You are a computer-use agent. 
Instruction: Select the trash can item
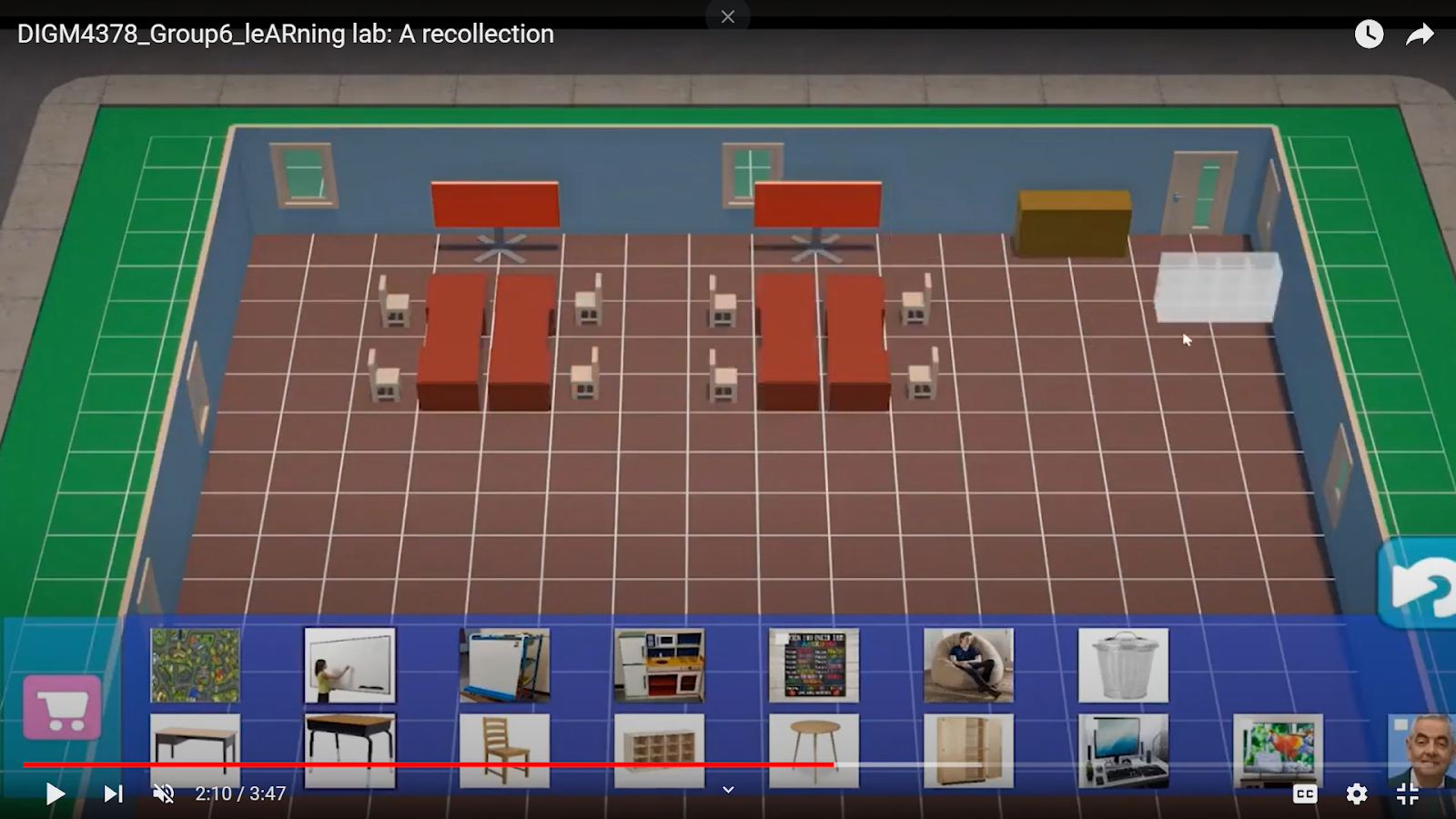pos(1123,665)
